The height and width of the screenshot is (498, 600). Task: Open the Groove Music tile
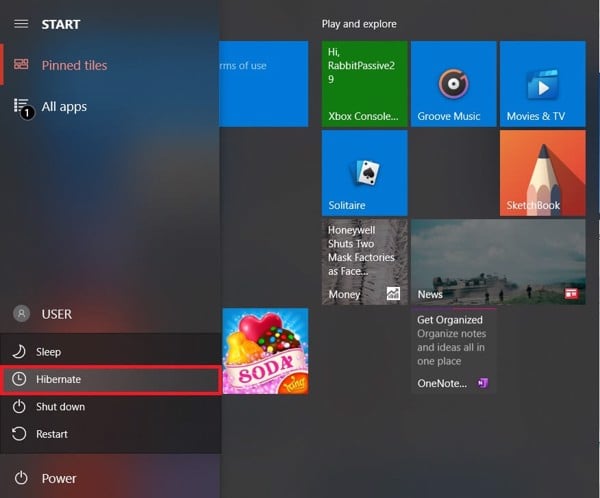click(453, 84)
